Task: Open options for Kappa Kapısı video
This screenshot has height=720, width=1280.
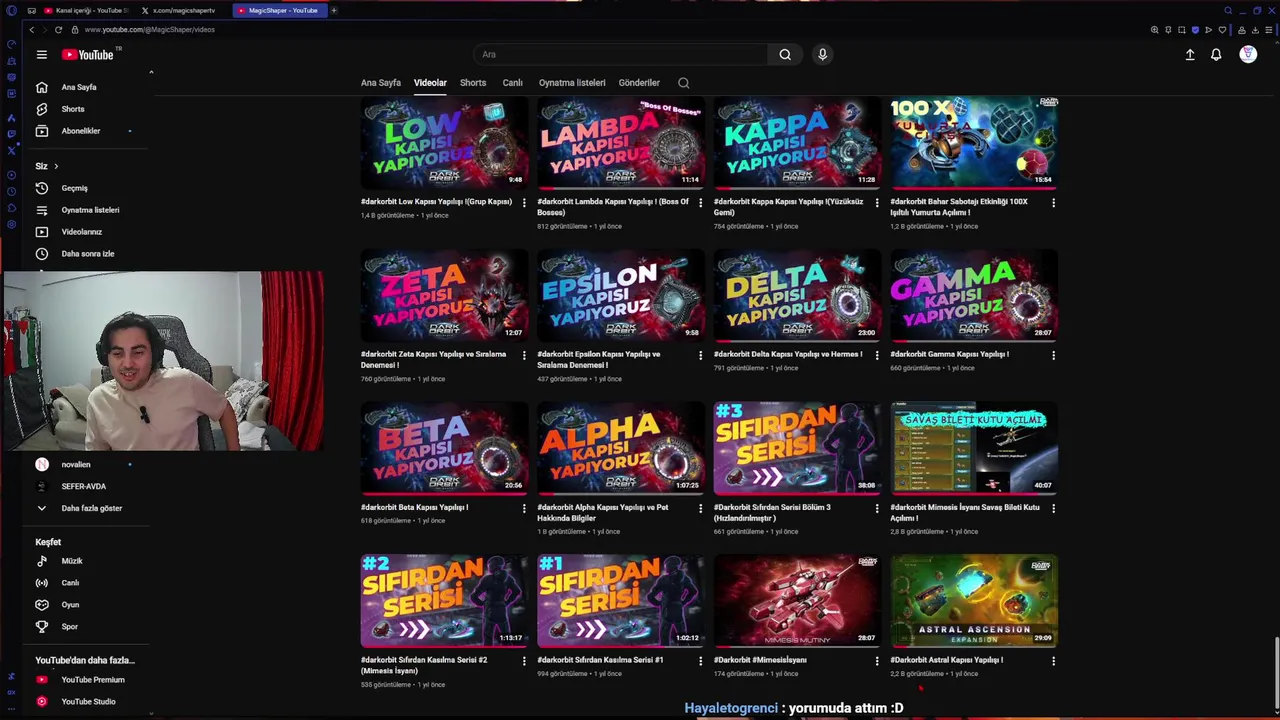Action: point(877,202)
